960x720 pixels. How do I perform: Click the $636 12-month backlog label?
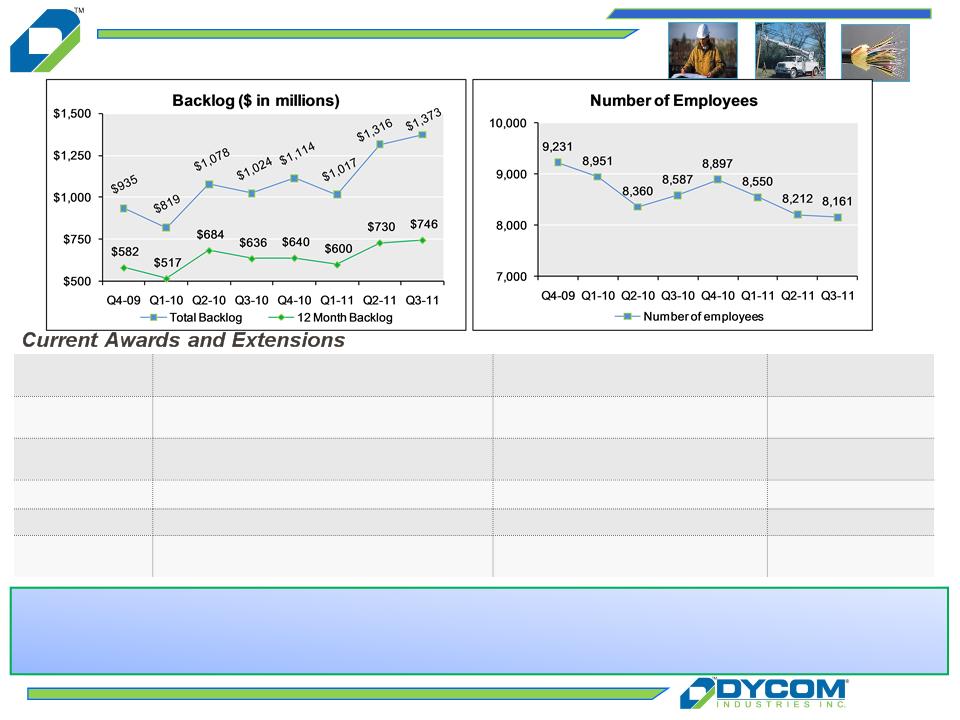pos(253,242)
